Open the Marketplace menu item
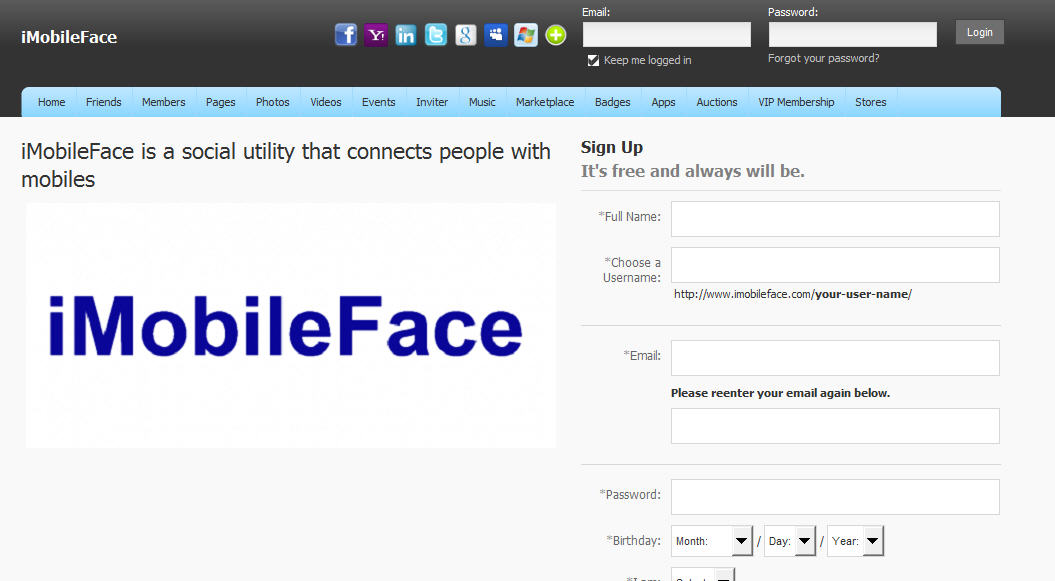Screen dimensions: 1055x581 coord(545,102)
